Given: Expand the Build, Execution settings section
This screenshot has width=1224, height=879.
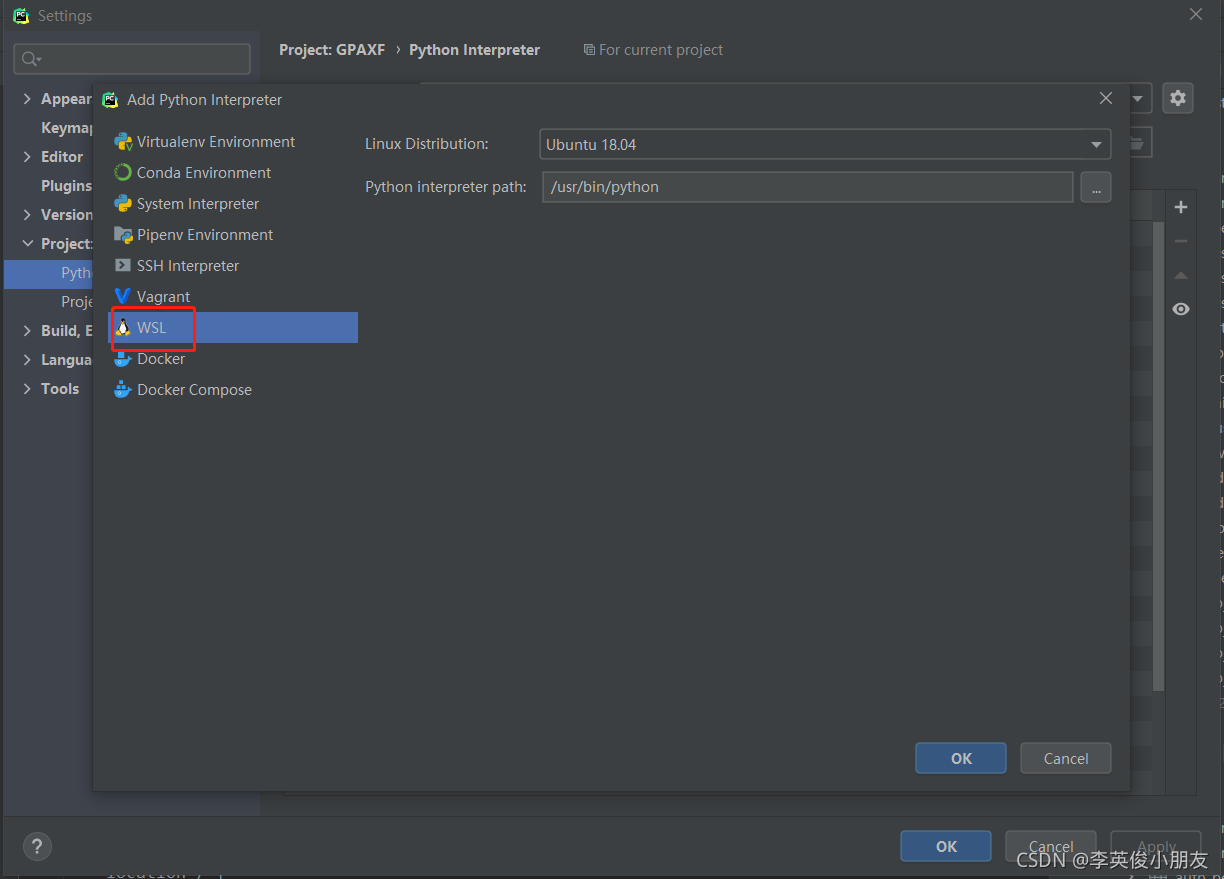Looking at the screenshot, I should pos(27,331).
